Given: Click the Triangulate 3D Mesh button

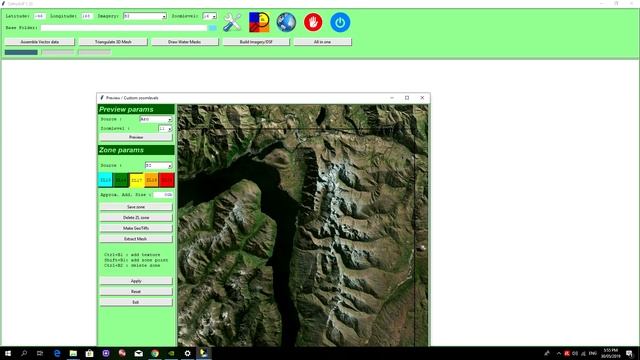Looking at the screenshot, I should [113, 42].
